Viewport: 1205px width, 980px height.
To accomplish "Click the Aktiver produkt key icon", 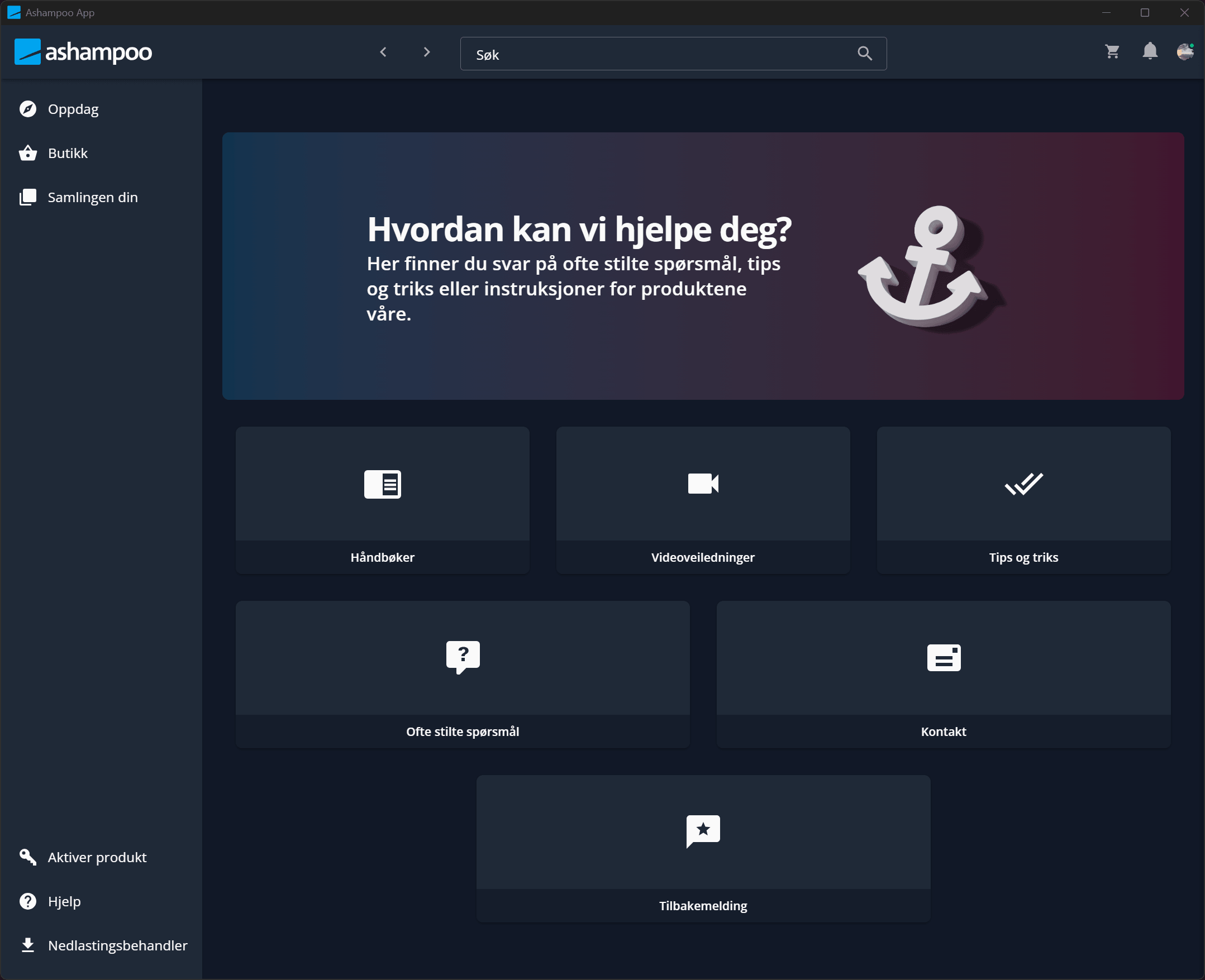I will coord(28,857).
